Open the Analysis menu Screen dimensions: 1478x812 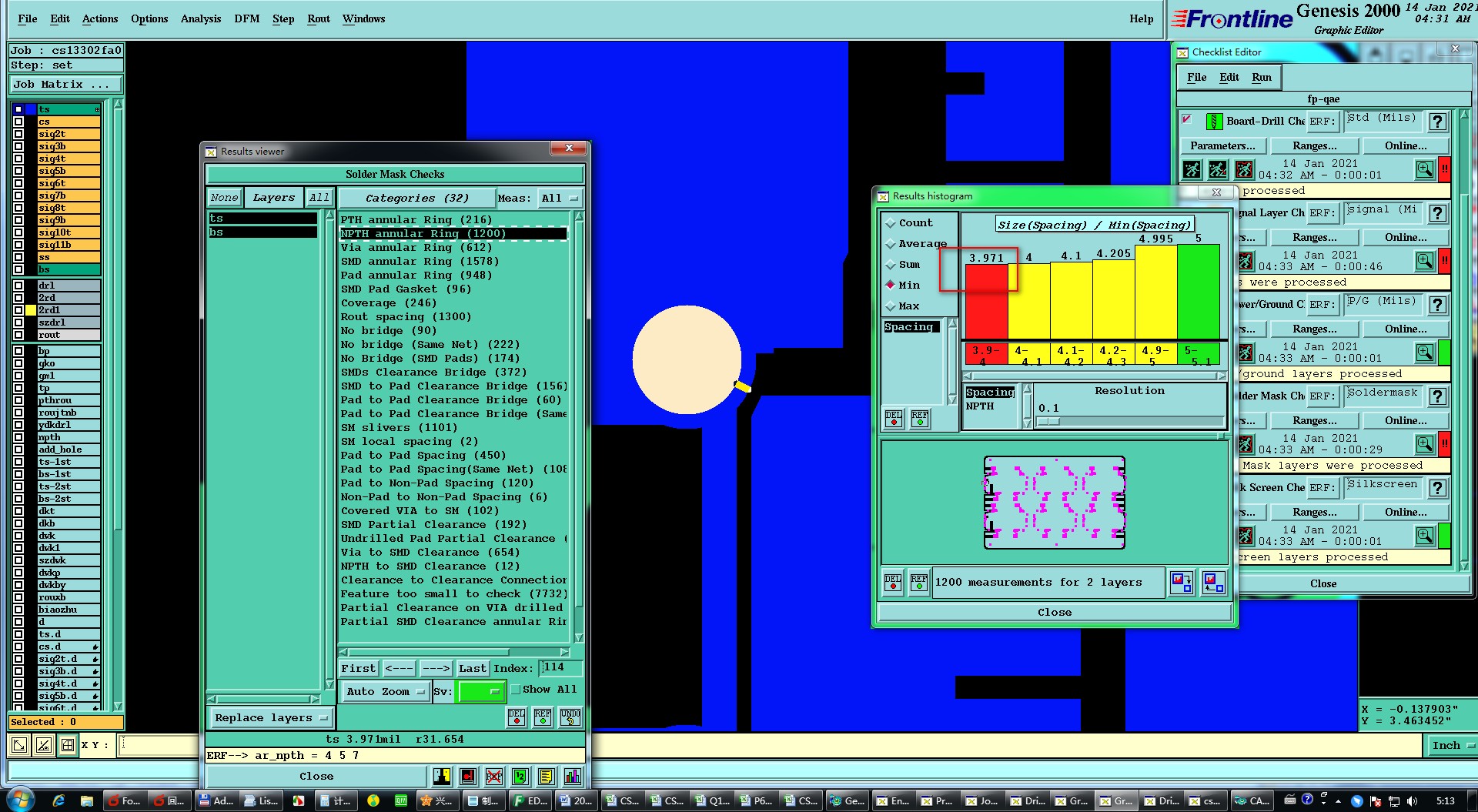201,18
